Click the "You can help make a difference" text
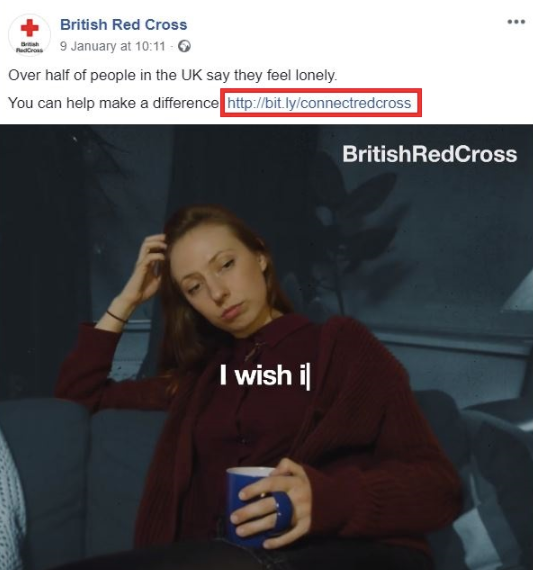Viewport: 533px width, 570px height. (x=113, y=103)
